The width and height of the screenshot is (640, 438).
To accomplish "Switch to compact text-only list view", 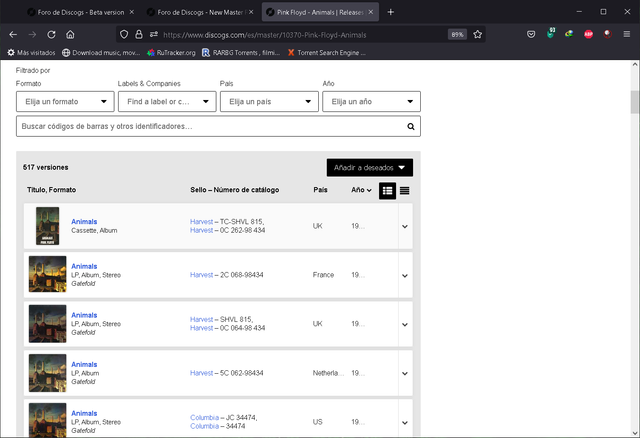I will (x=404, y=191).
